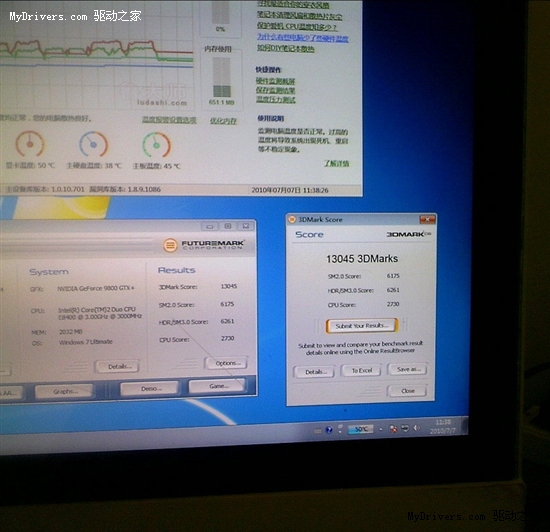Open system Details in 3DMark06 main window
The width and height of the screenshot is (550, 532).
click(x=118, y=366)
